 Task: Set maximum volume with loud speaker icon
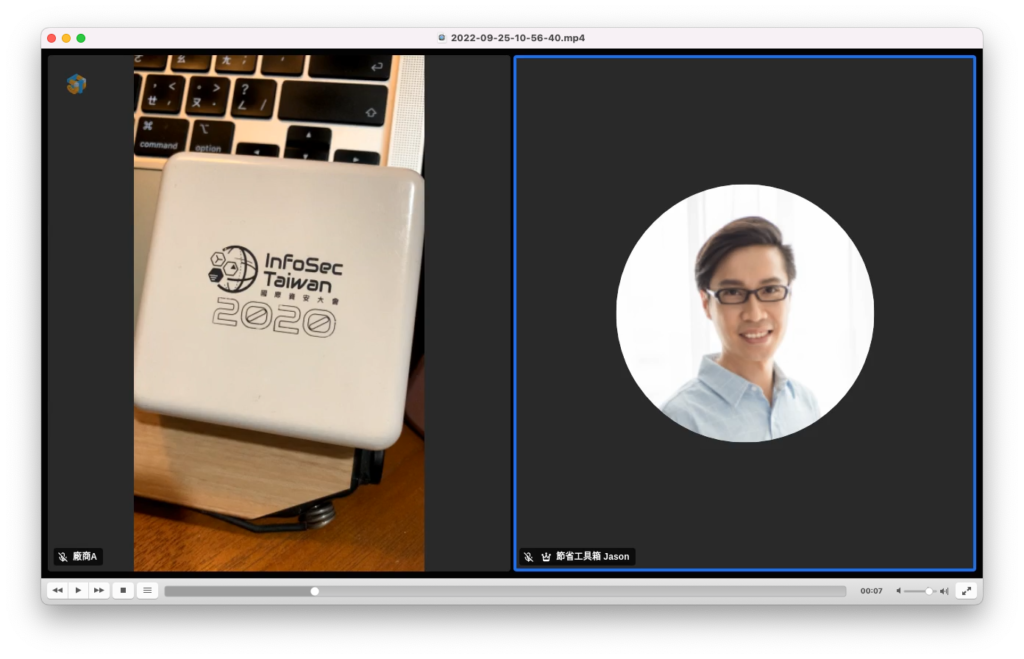(x=944, y=591)
